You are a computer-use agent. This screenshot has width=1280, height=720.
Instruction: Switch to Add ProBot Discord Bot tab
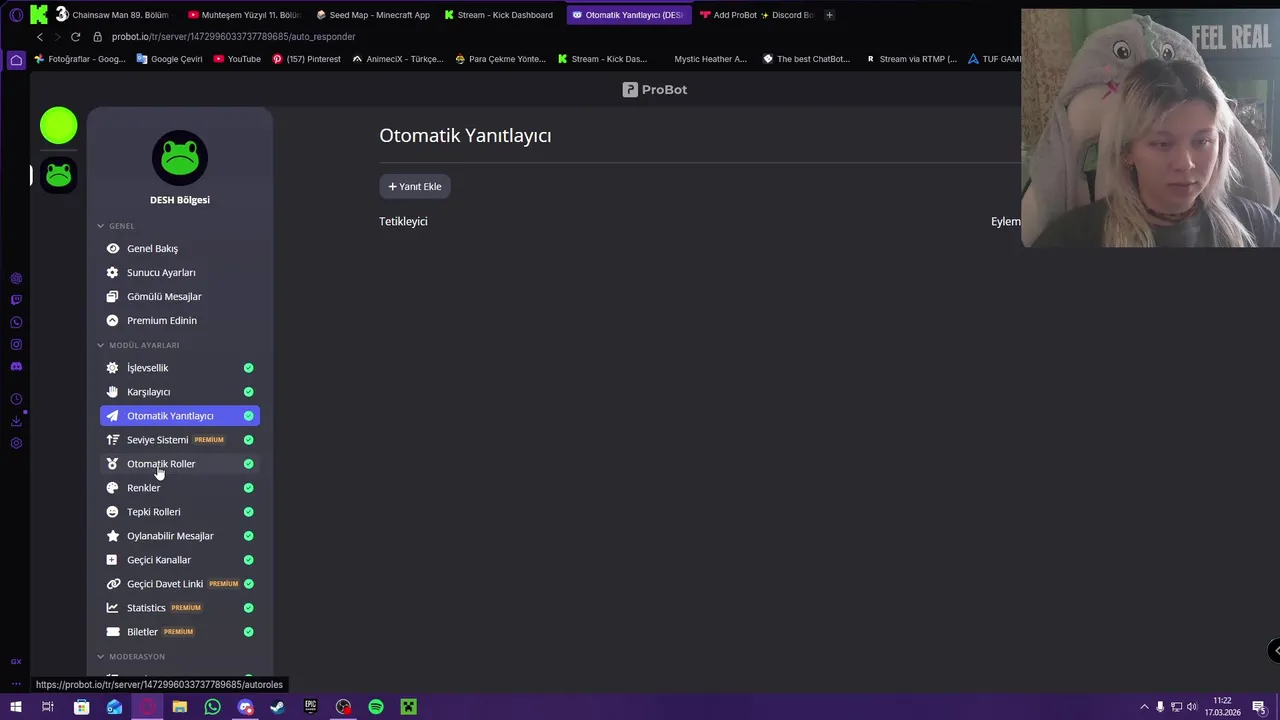757,15
